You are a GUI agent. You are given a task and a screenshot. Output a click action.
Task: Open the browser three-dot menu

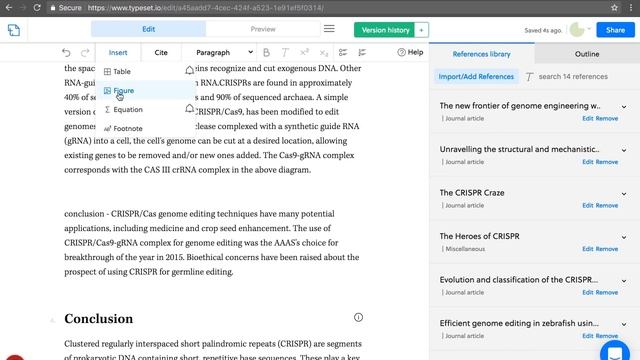(x=631, y=7)
